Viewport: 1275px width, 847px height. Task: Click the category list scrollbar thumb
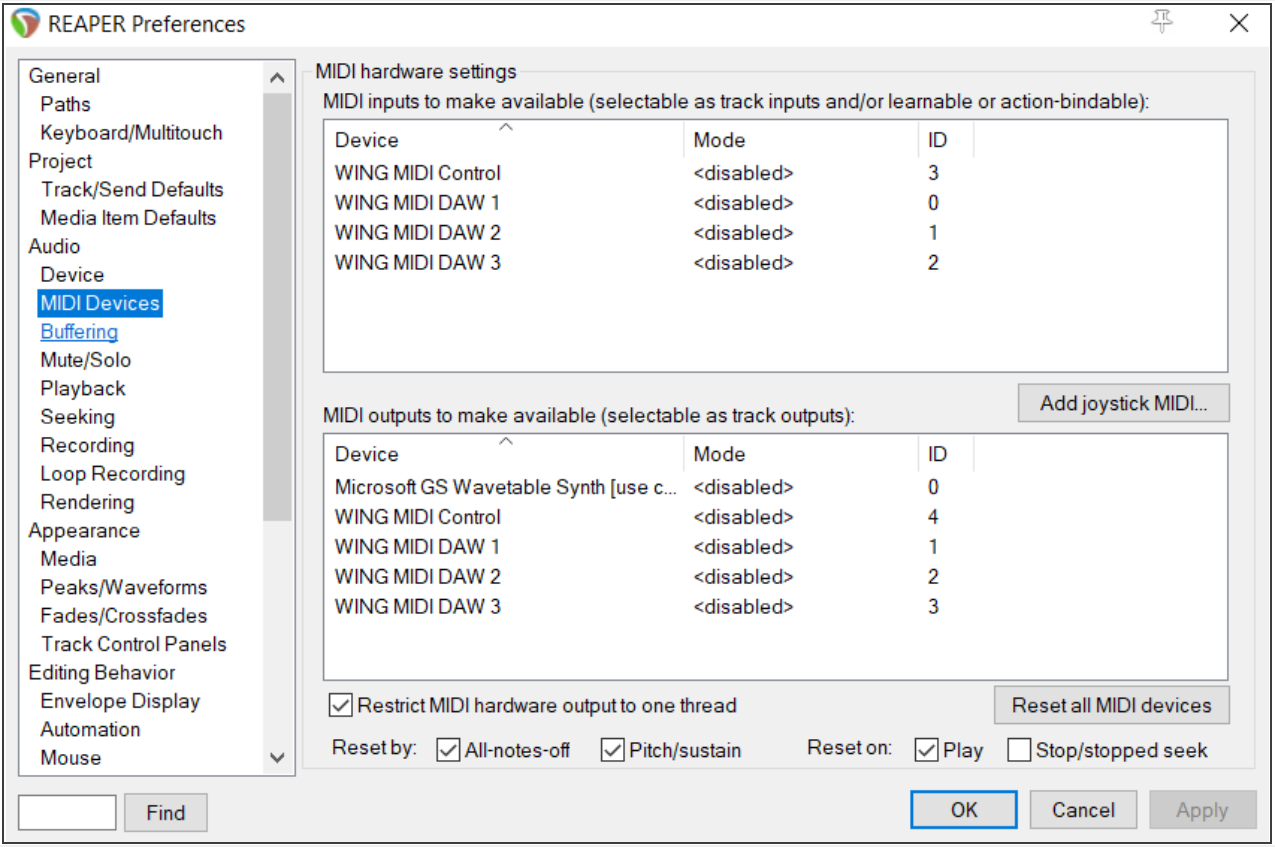[x=277, y=307]
